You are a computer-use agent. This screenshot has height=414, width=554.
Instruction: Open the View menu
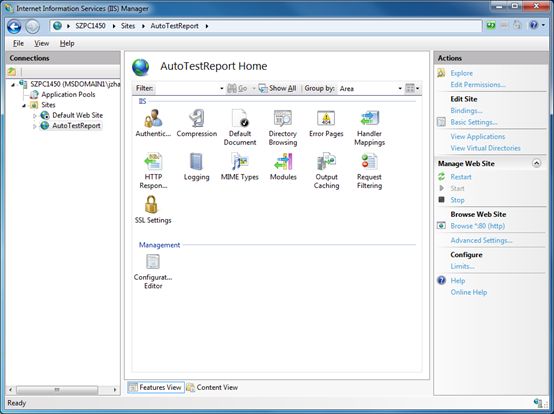41,43
